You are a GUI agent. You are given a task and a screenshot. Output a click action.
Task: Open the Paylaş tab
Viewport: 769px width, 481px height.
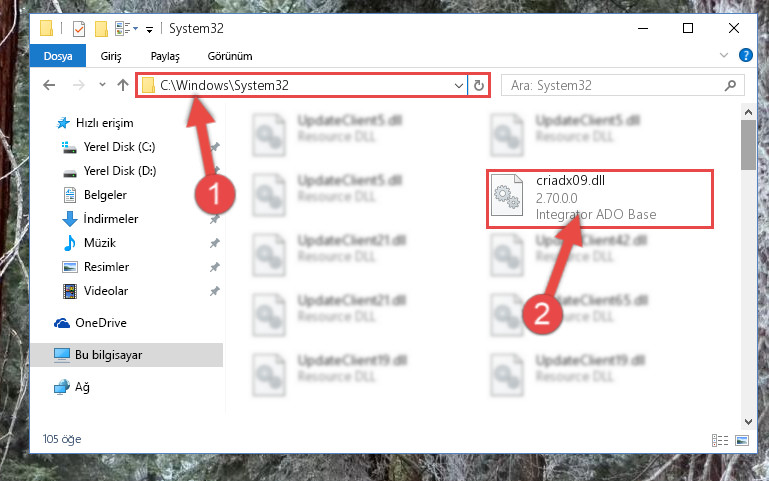point(165,56)
